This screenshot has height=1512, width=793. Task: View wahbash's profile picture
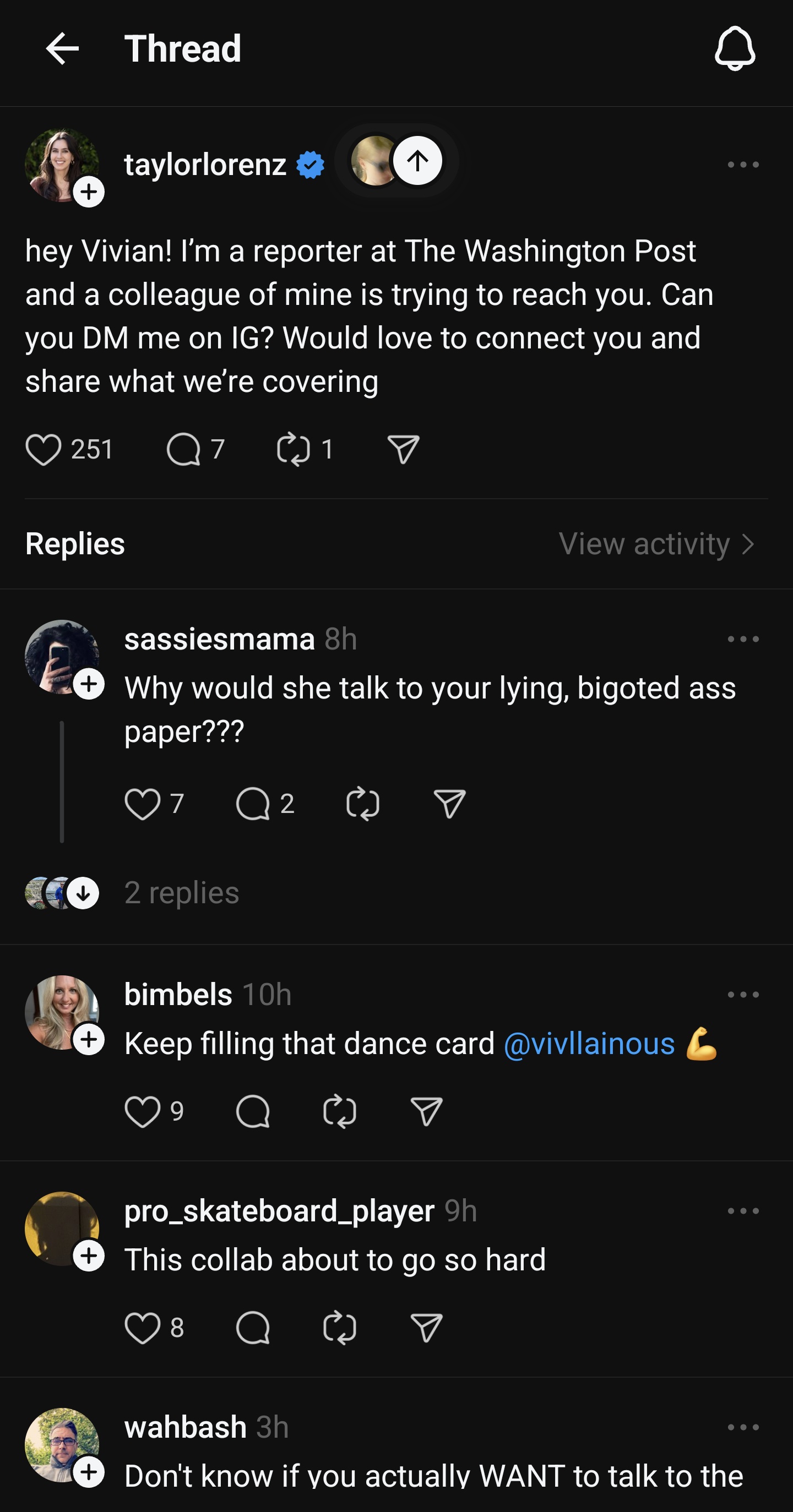tap(62, 1444)
